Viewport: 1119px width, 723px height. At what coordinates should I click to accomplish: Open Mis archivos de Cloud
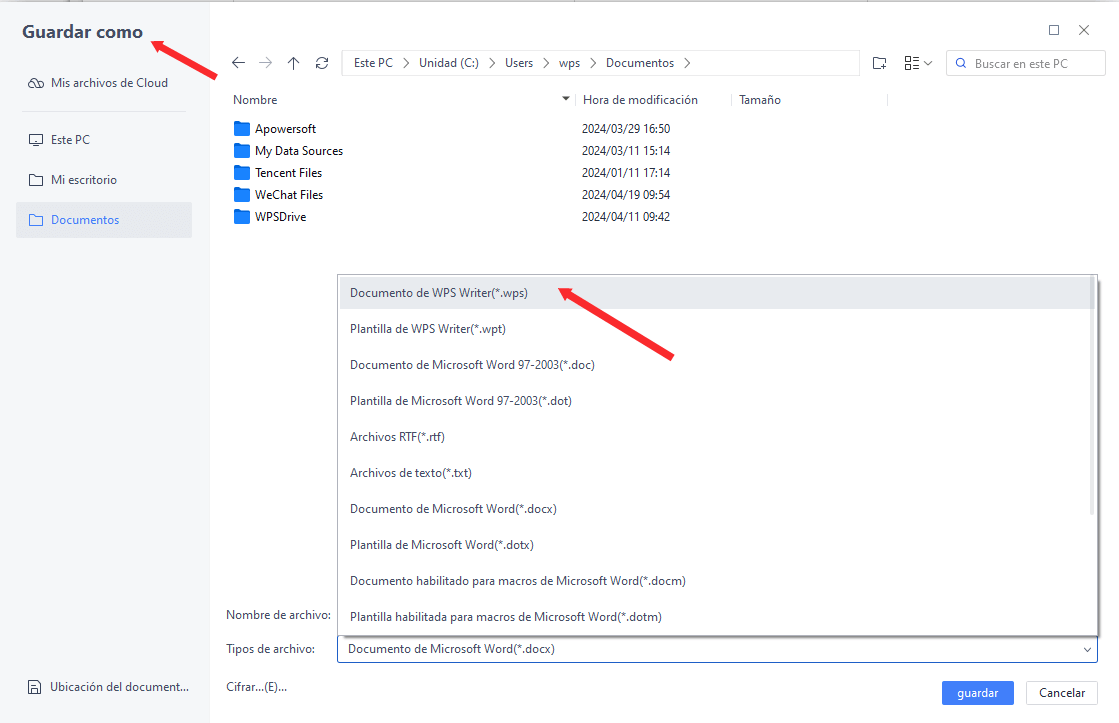click(104, 83)
